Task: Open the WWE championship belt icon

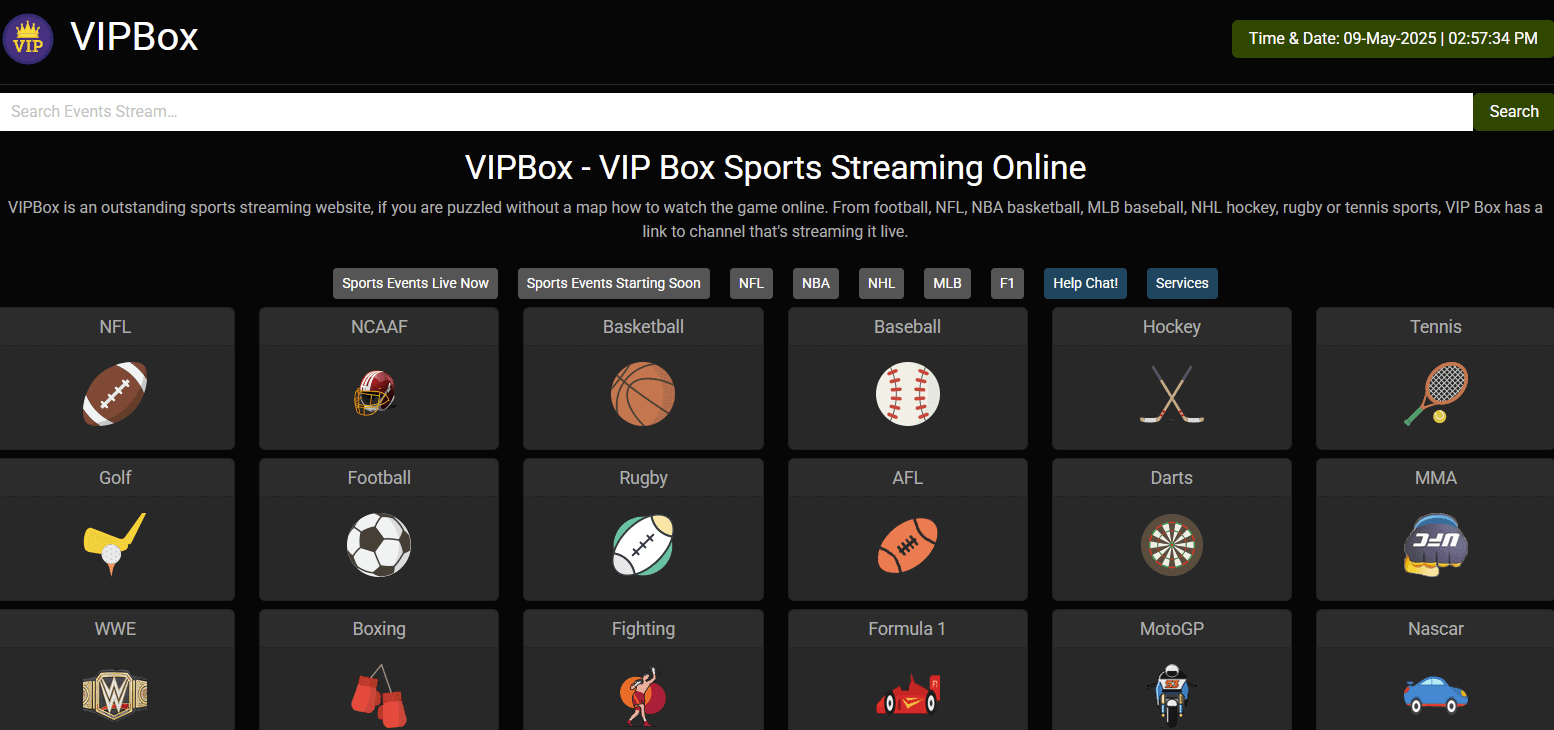Action: 115,696
